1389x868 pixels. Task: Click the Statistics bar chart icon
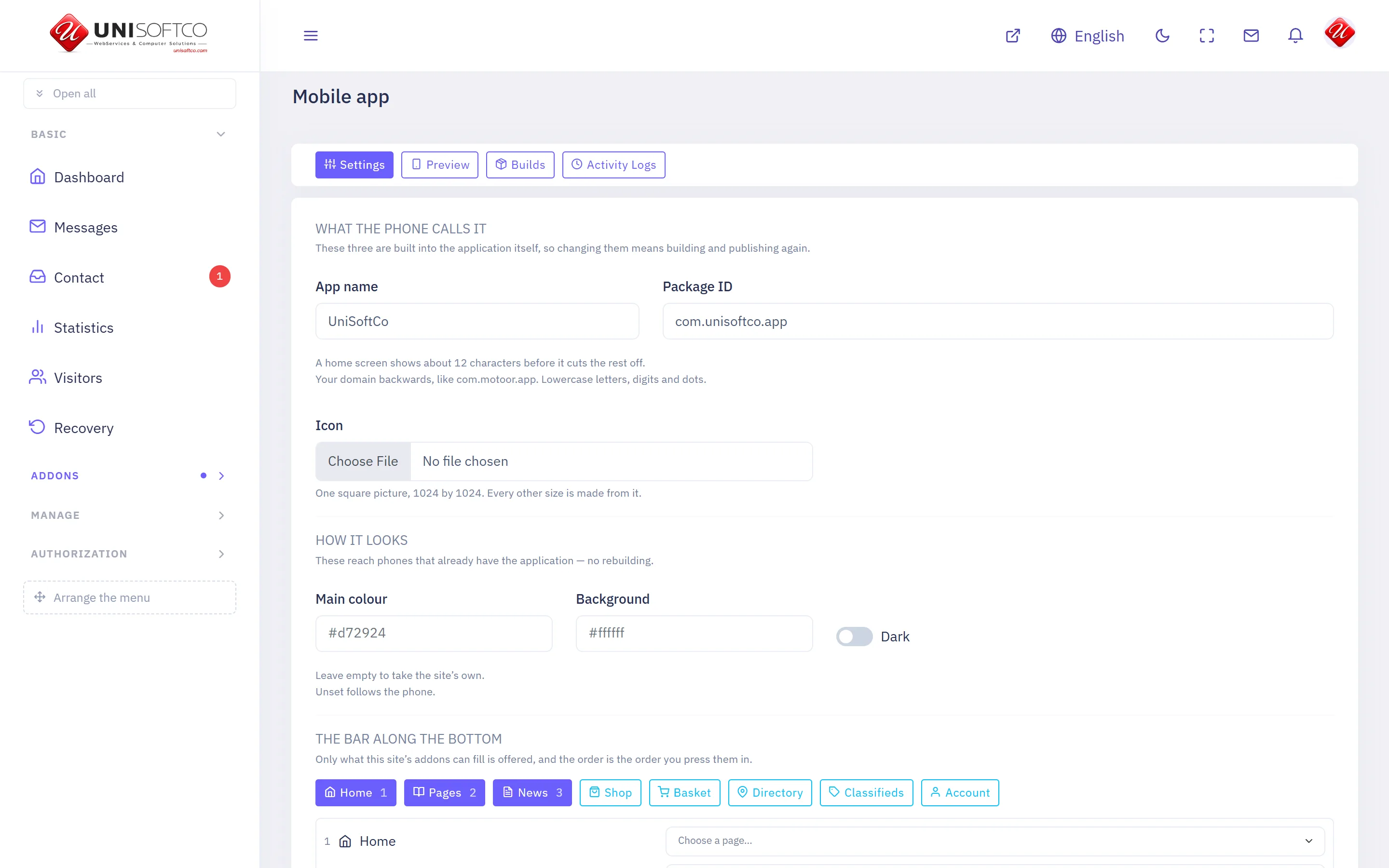pos(37,326)
